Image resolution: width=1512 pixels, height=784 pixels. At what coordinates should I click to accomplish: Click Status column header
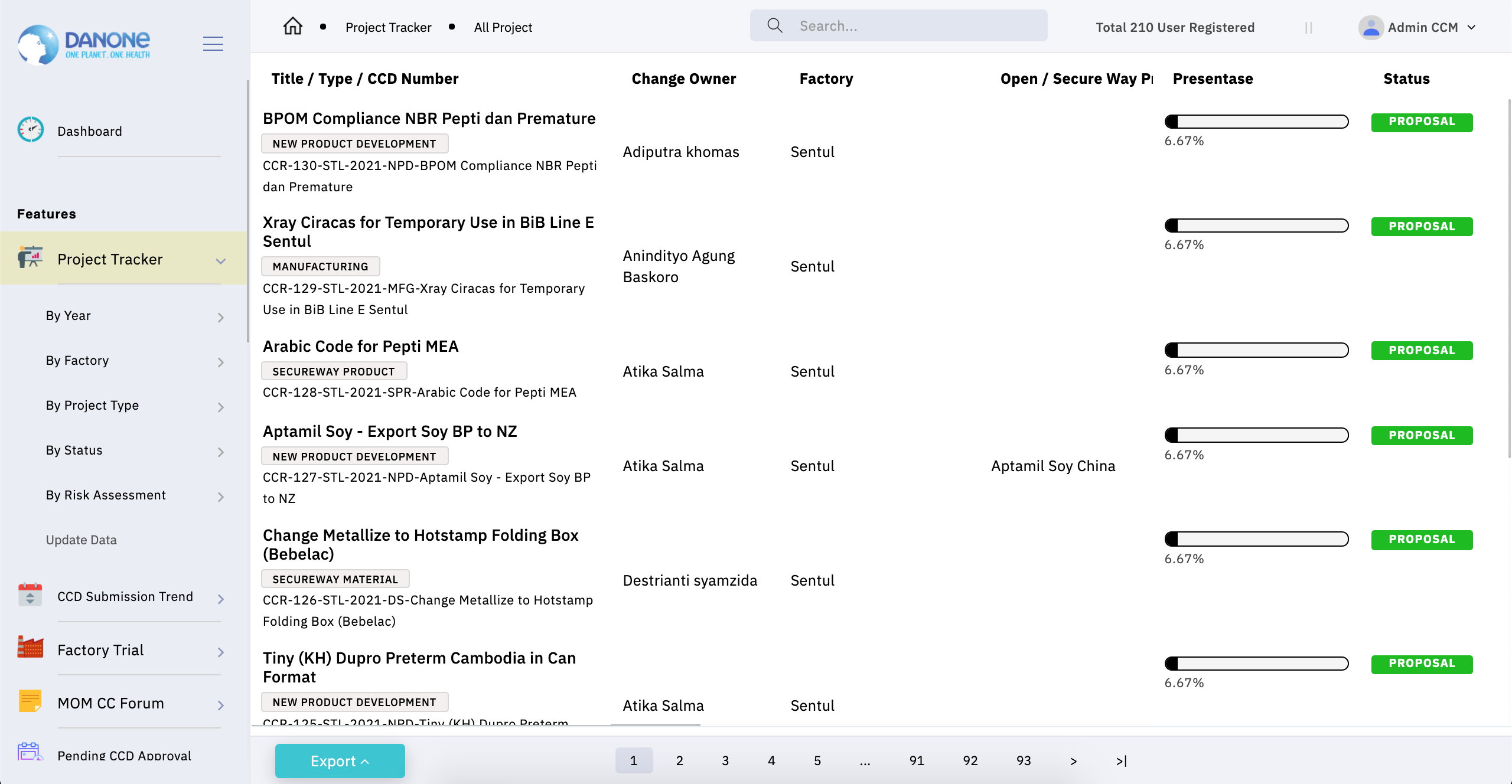1406,79
